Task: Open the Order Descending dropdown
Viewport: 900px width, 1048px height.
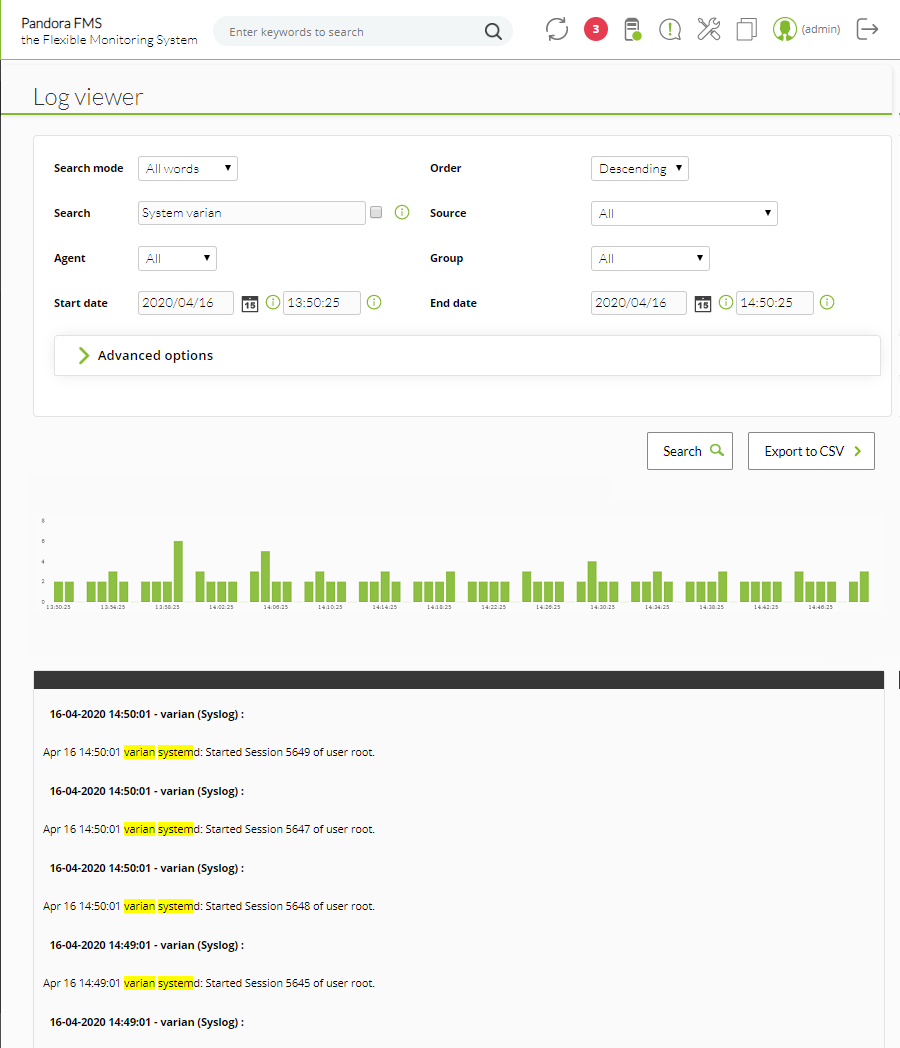Action: [639, 168]
